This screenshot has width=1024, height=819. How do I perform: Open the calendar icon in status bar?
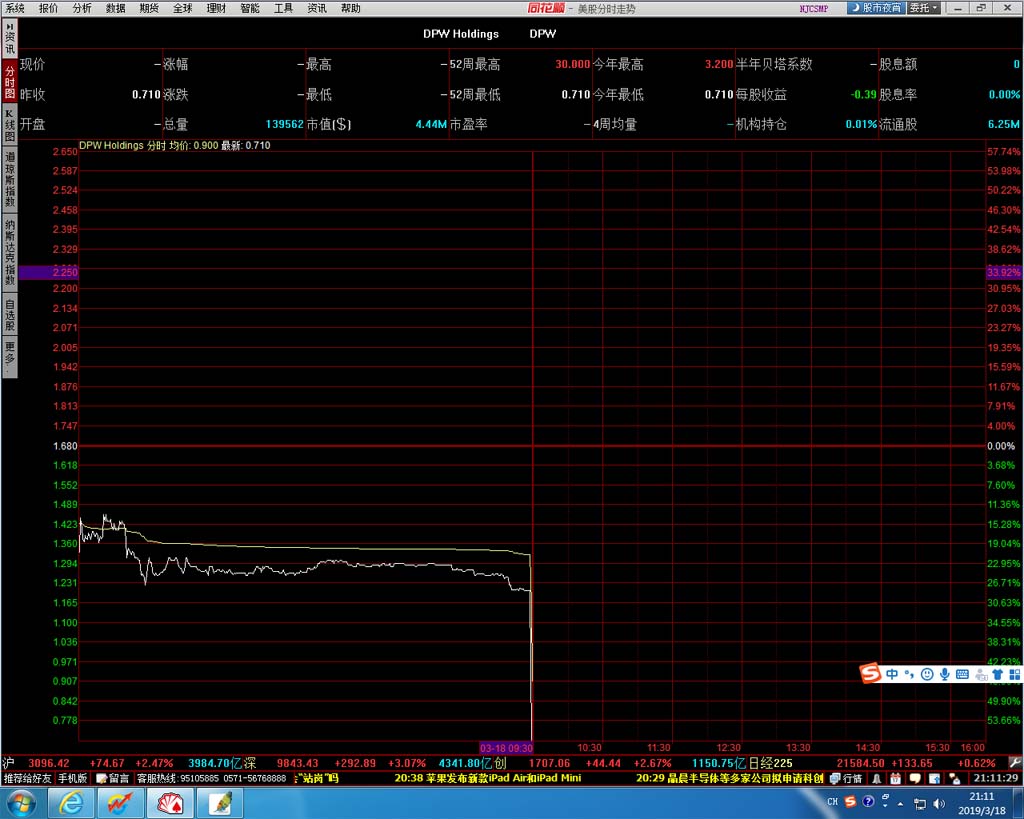[x=895, y=779]
